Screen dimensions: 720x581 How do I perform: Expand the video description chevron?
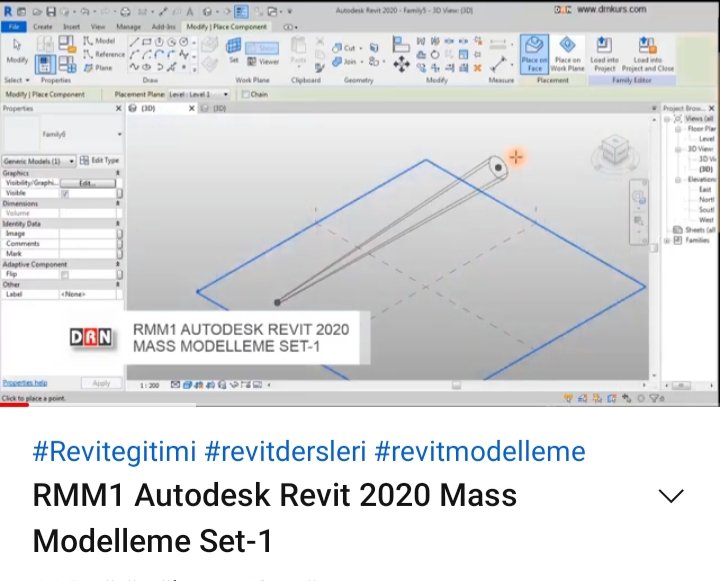click(x=671, y=496)
